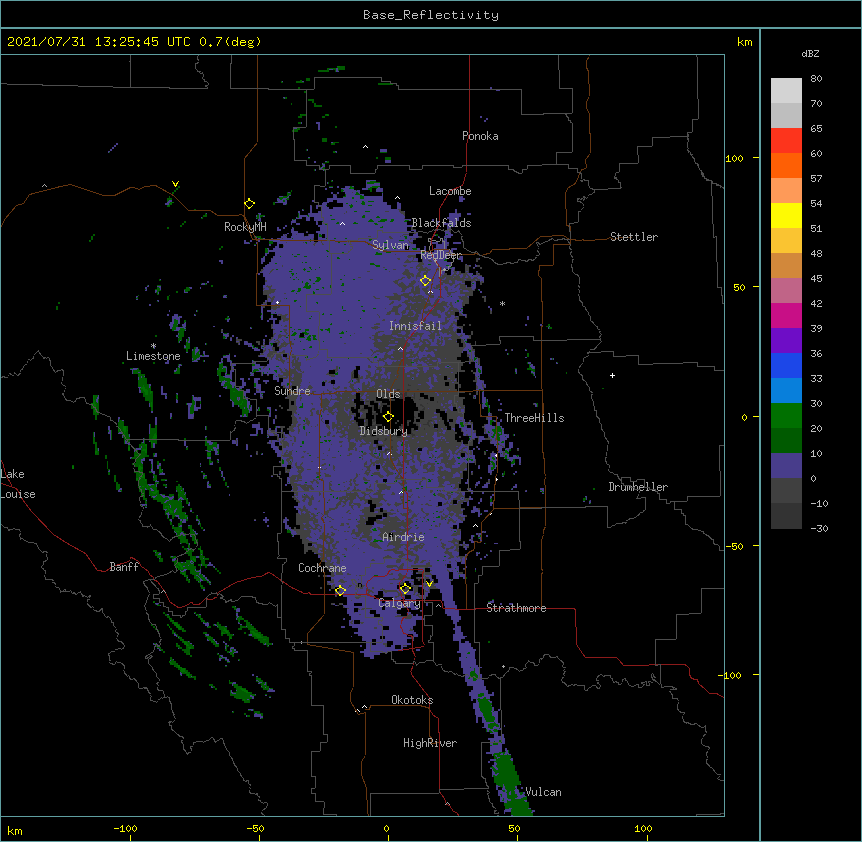This screenshot has width=862, height=842.
Task: Click the Vulcan label
Action: (543, 792)
